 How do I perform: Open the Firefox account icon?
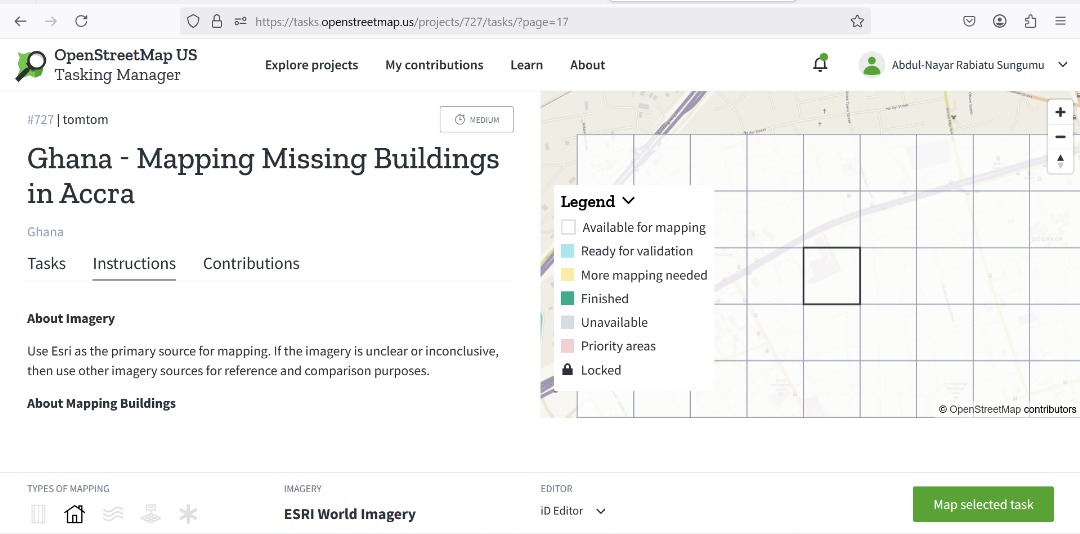tap(999, 21)
